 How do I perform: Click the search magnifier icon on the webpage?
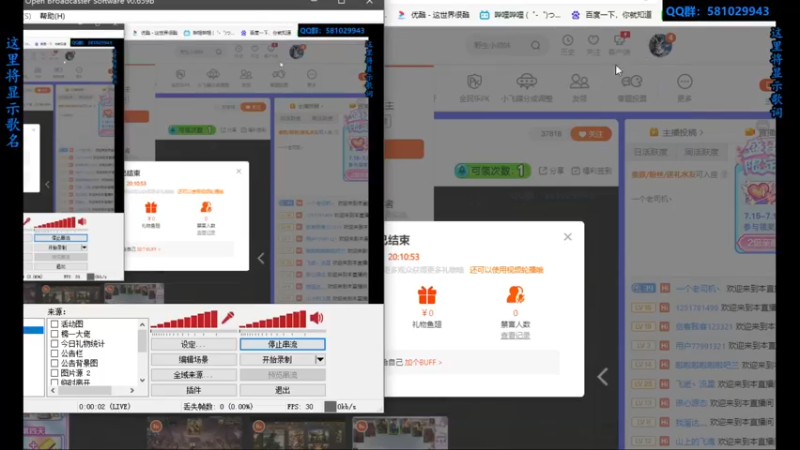click(x=535, y=45)
